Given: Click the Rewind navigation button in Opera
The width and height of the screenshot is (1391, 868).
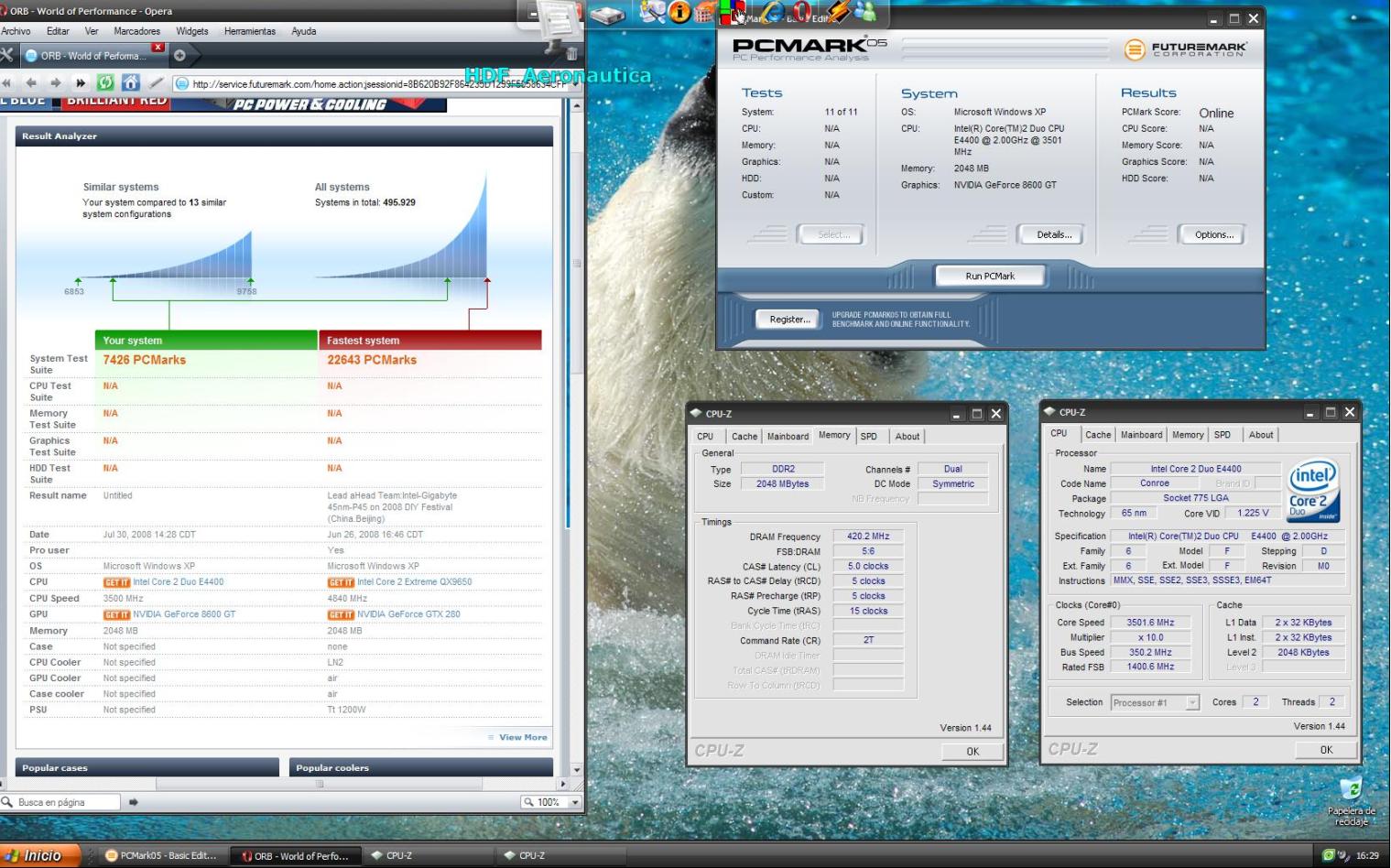Looking at the screenshot, I should click(7, 82).
